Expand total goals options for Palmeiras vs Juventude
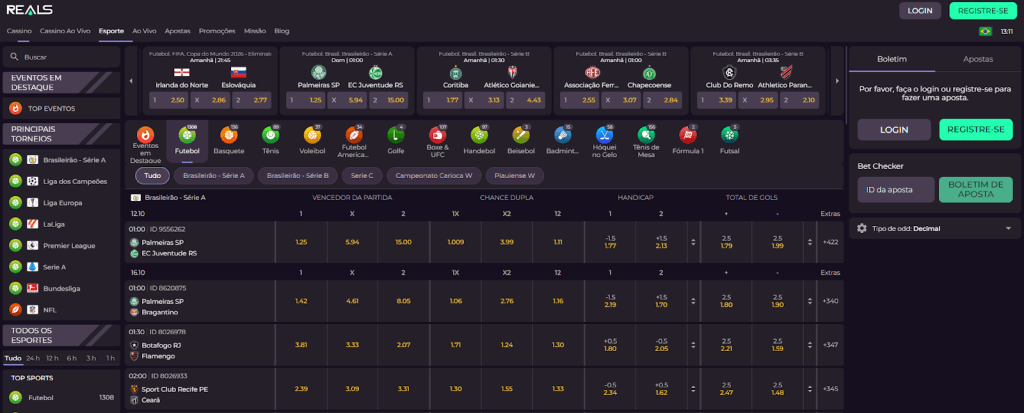The width and height of the screenshot is (1024, 413). (809, 242)
